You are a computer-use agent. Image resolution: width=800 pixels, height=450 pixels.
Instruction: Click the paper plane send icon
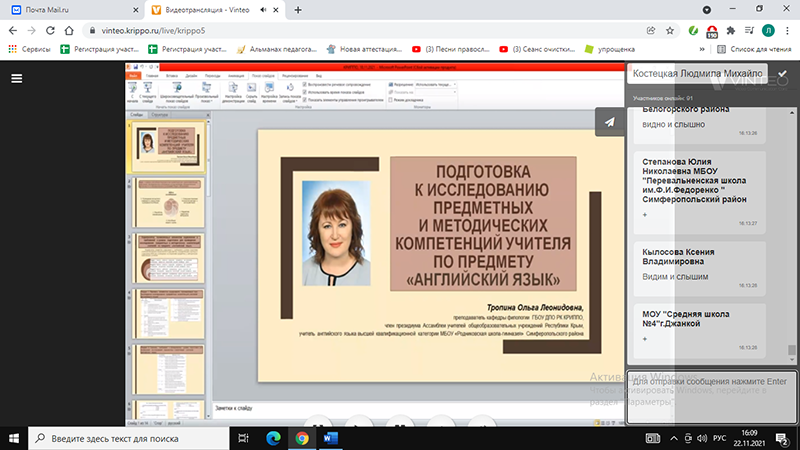pyautogui.click(x=608, y=122)
